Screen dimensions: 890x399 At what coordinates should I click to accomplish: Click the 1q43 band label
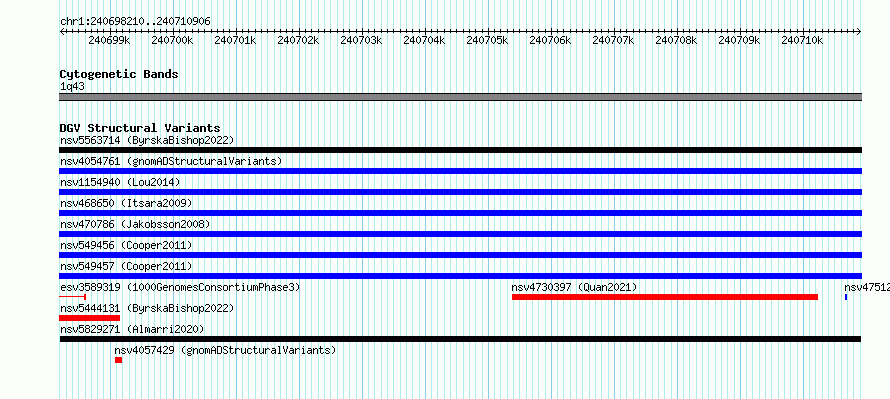[72, 87]
